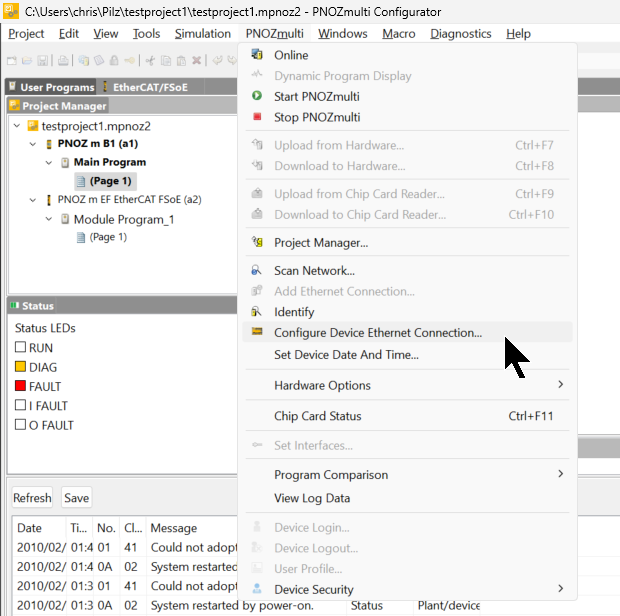Switch to the EtherCAT/FSoE tab

[x=150, y=87]
